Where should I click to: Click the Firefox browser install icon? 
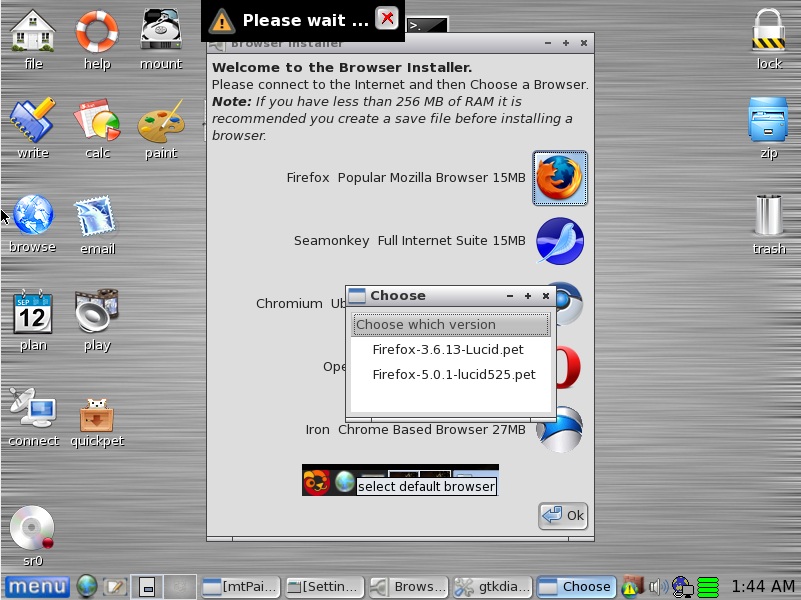click(560, 178)
